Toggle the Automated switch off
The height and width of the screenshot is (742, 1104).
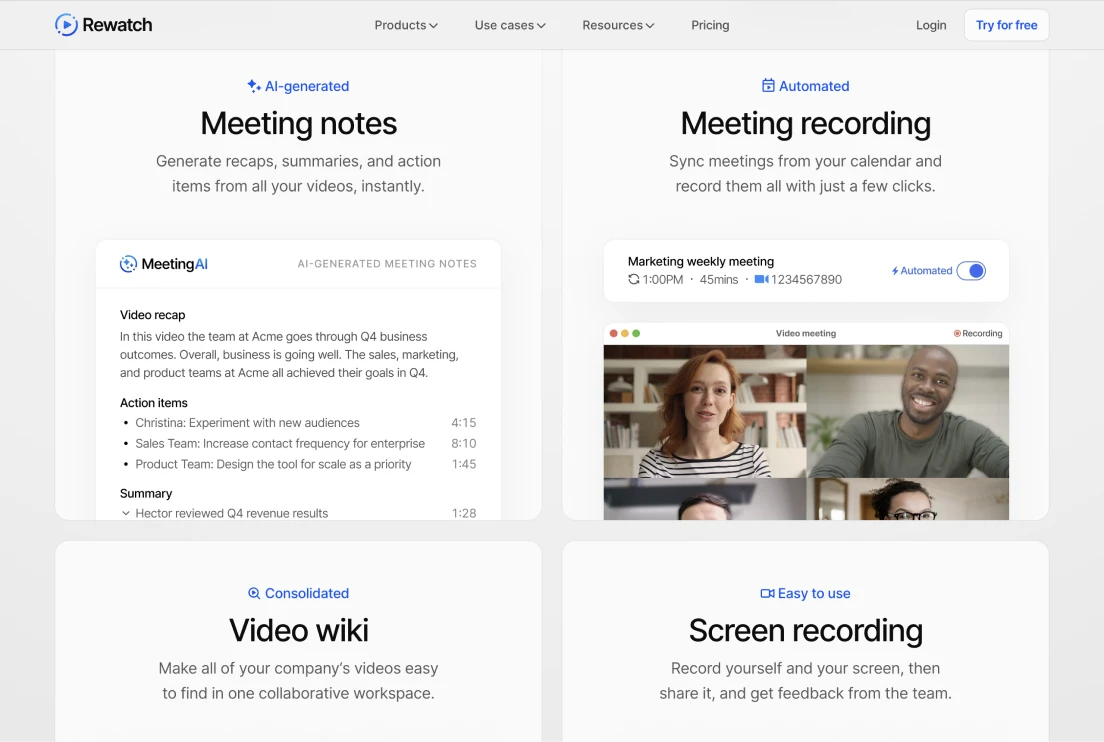pyautogui.click(x=971, y=271)
